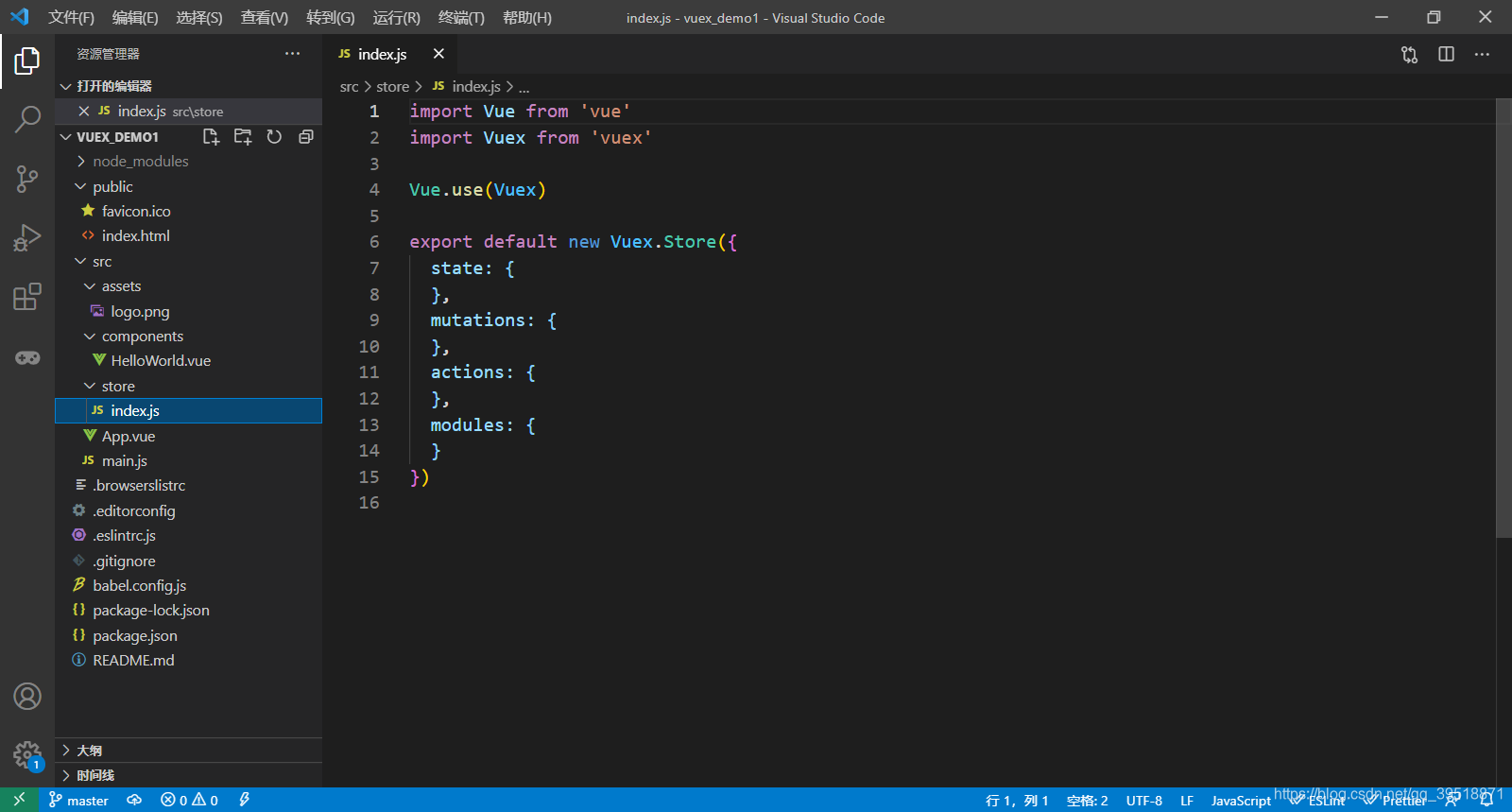Open package.json file
The width and height of the screenshot is (1512, 812).
coord(188,635)
